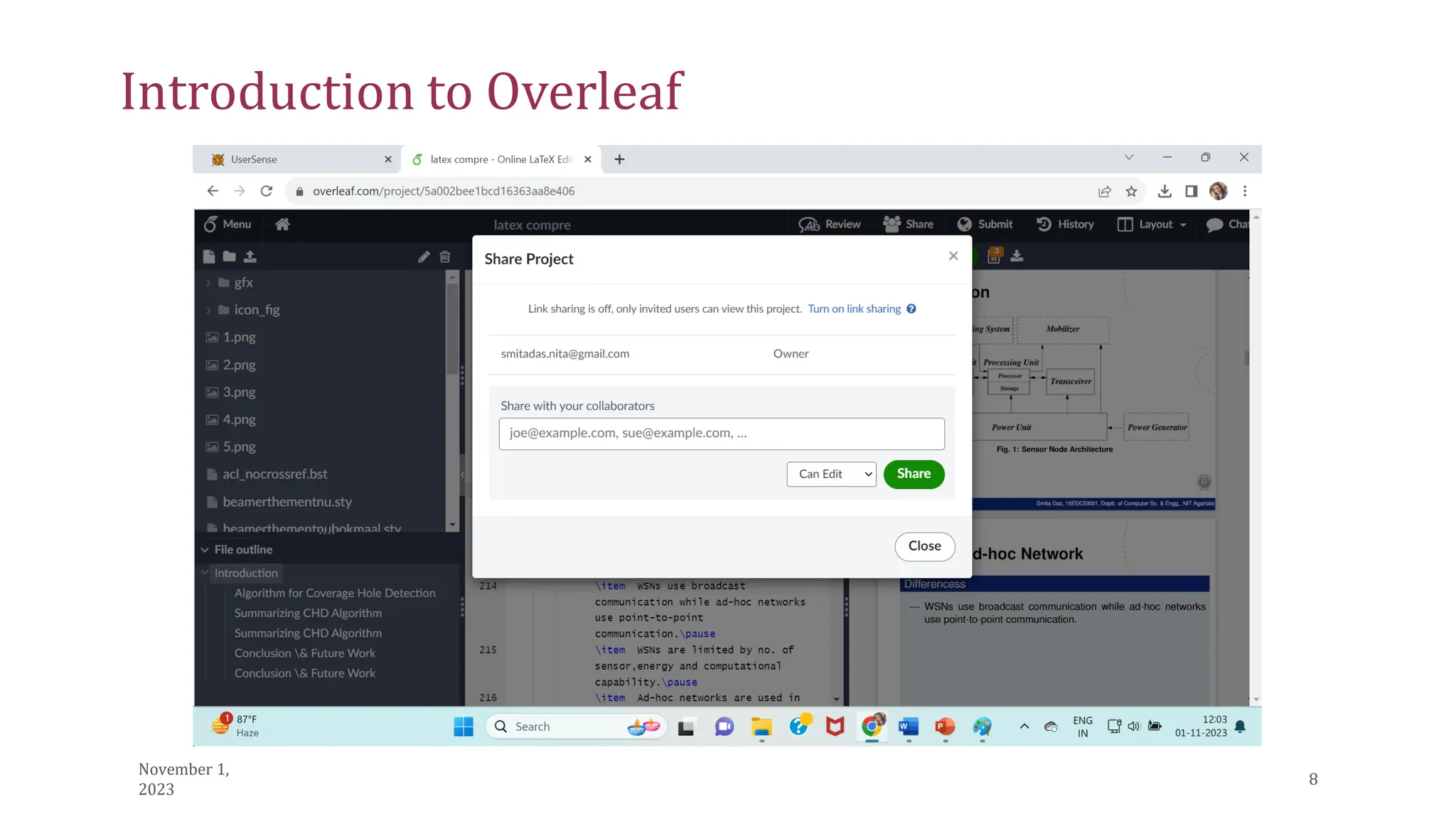Close the UserSense tab
The image size is (1456, 819).
(388, 159)
